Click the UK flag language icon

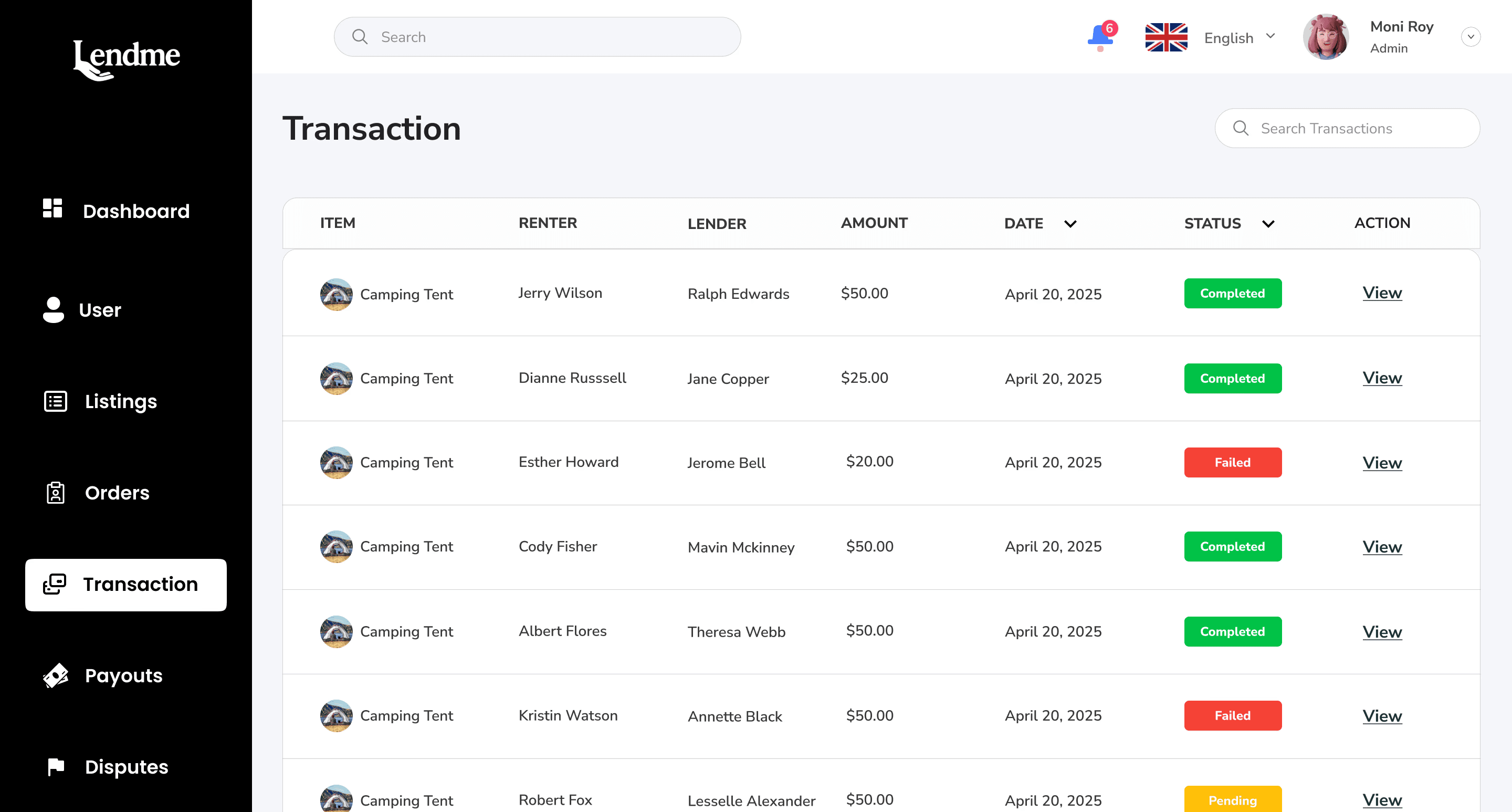[x=1165, y=37]
